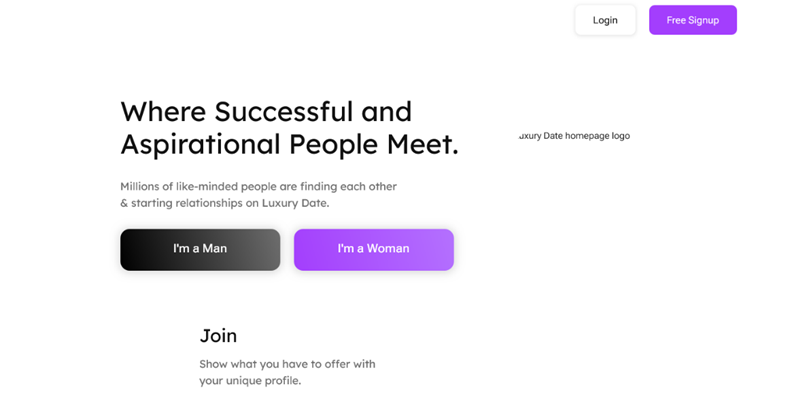Click "to offer with" under Join
This screenshot has width=809, height=402.
pos(344,364)
